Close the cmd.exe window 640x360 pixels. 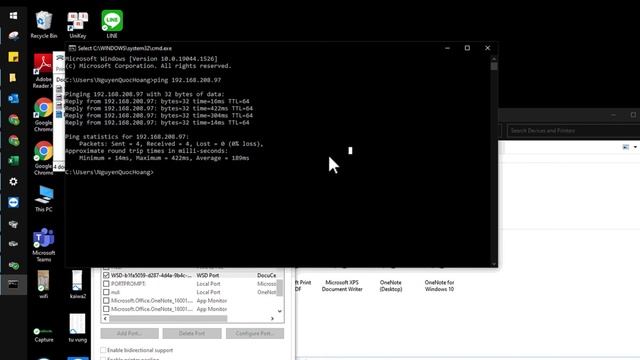pos(487,48)
